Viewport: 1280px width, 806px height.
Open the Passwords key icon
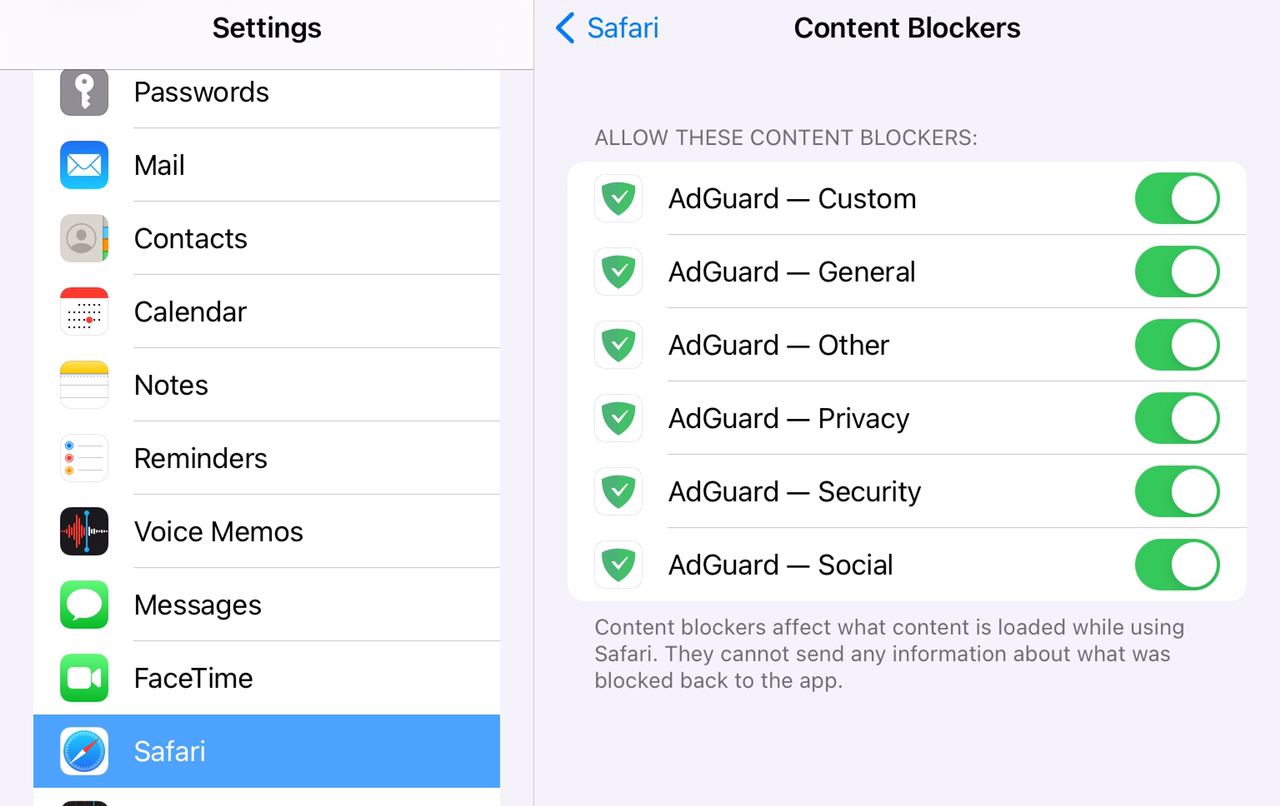84,92
